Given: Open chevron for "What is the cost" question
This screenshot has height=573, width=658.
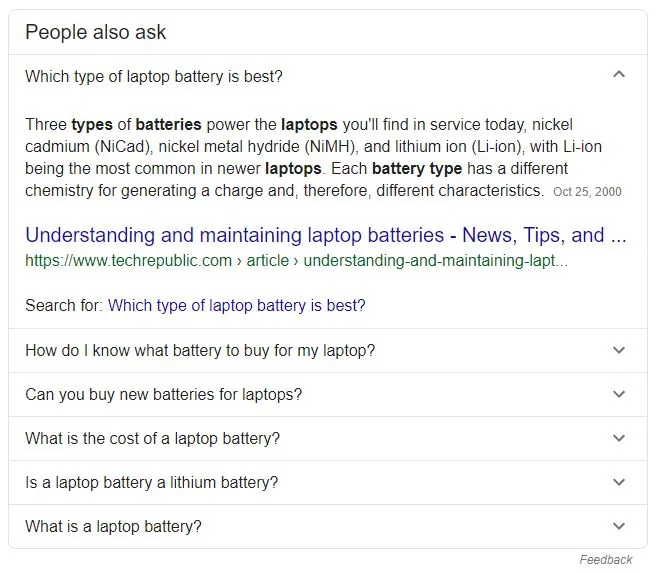Looking at the screenshot, I should 619,438.
